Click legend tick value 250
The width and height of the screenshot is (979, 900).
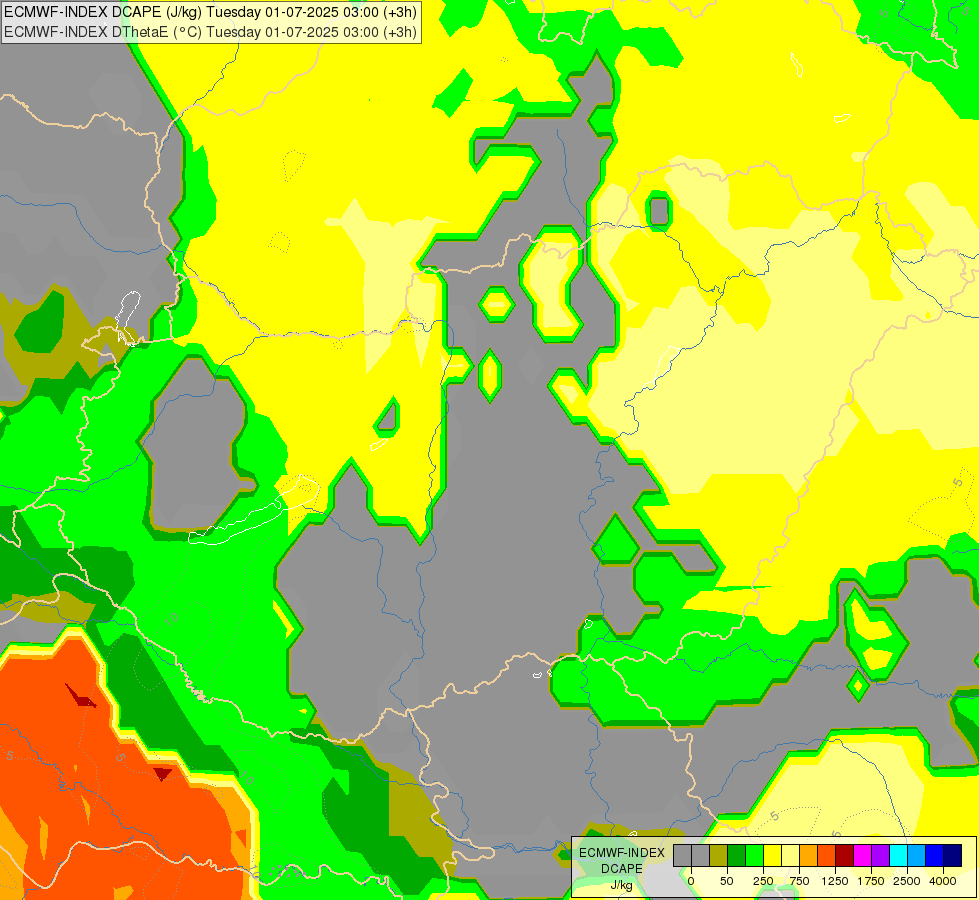tap(763, 881)
